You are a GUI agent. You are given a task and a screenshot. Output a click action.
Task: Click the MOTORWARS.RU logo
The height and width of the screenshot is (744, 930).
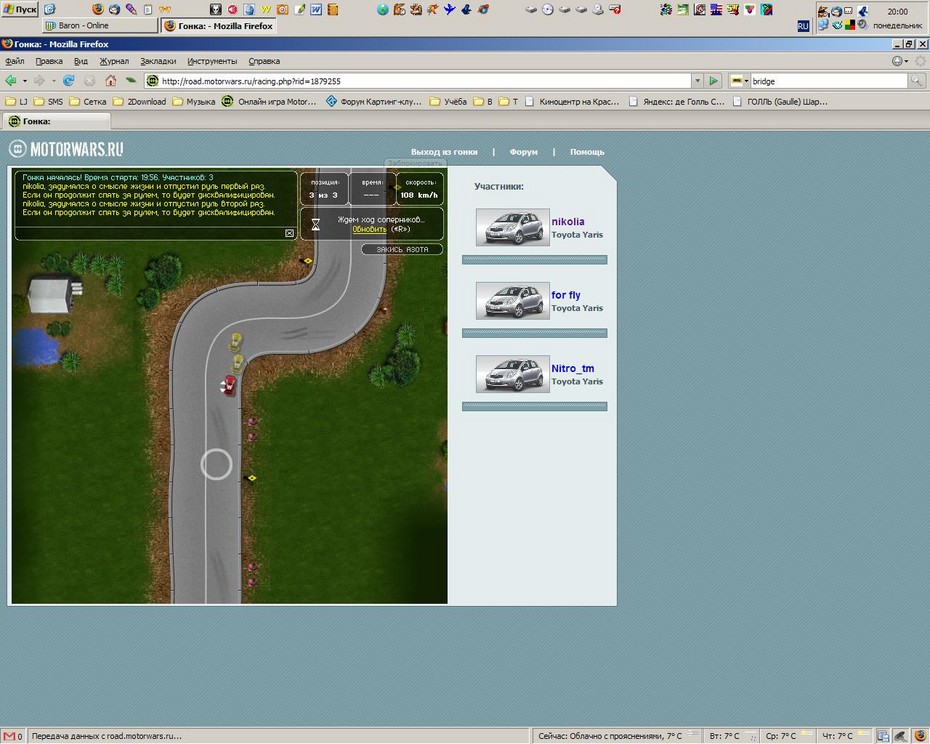click(66, 149)
